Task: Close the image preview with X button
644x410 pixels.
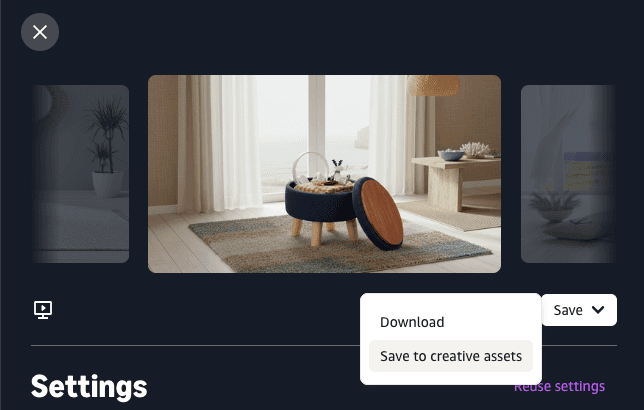Action: tap(40, 32)
